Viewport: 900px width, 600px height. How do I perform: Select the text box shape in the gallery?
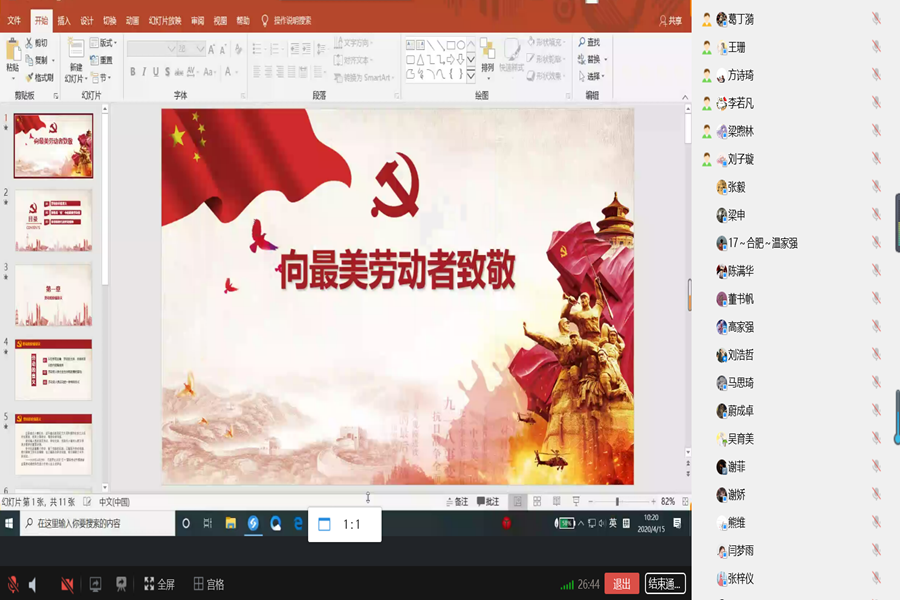tap(410, 45)
